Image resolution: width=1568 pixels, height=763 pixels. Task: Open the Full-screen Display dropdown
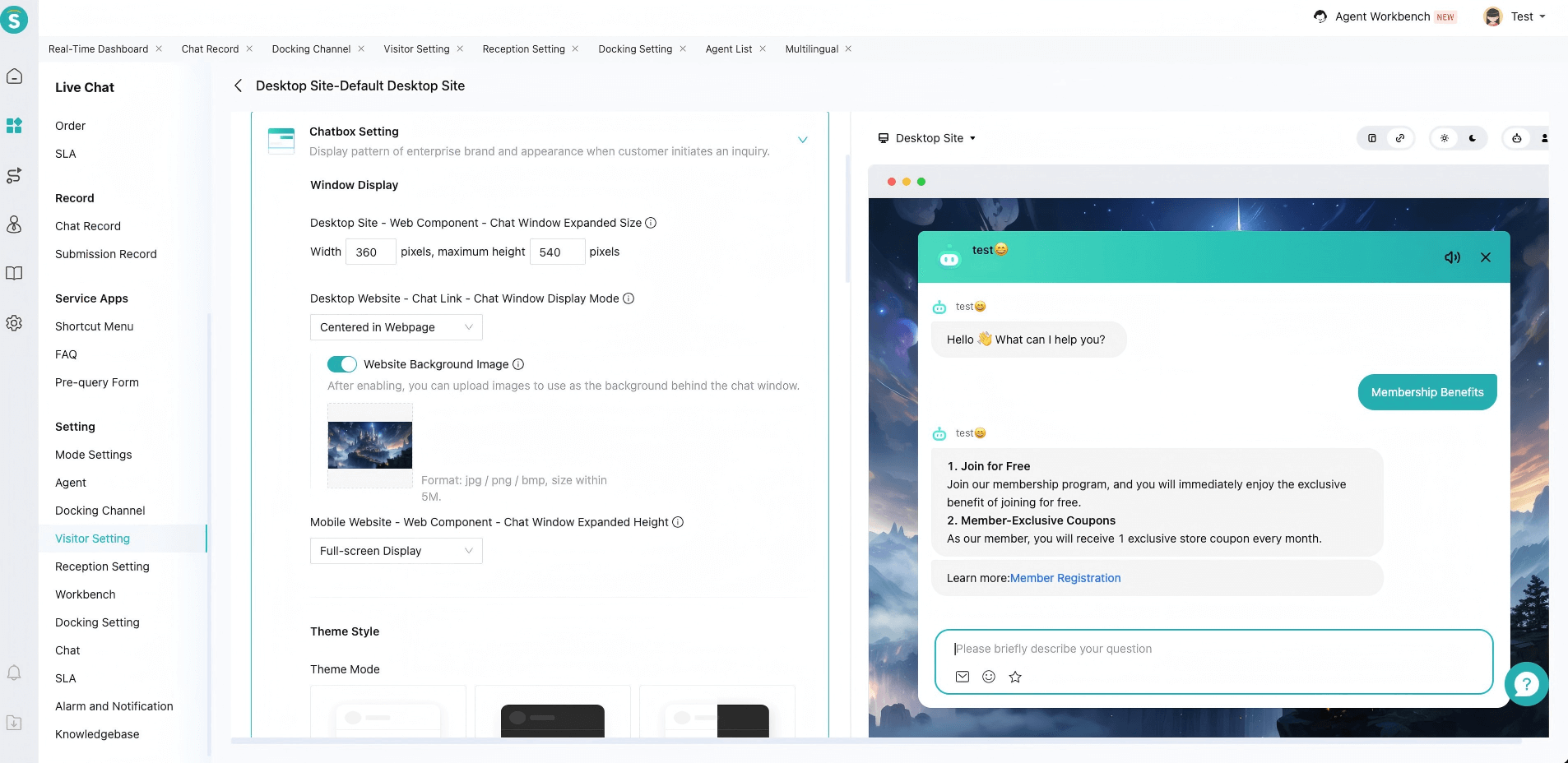click(396, 551)
